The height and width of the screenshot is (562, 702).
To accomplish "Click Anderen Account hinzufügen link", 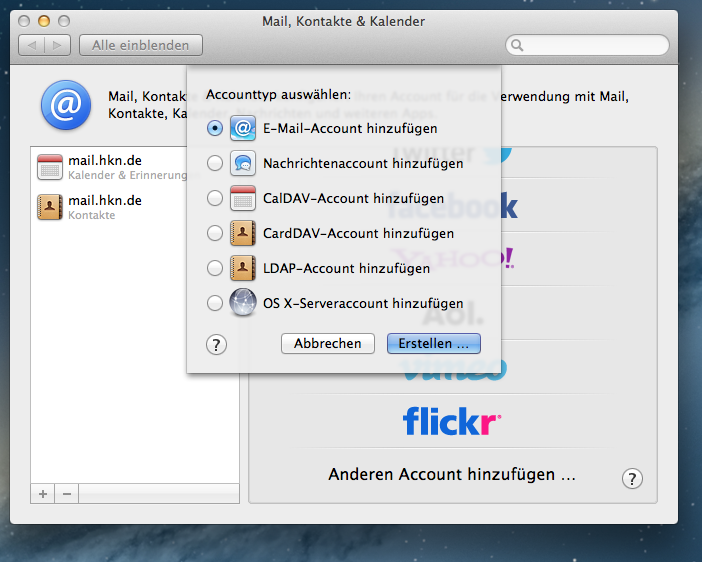I will [x=452, y=474].
